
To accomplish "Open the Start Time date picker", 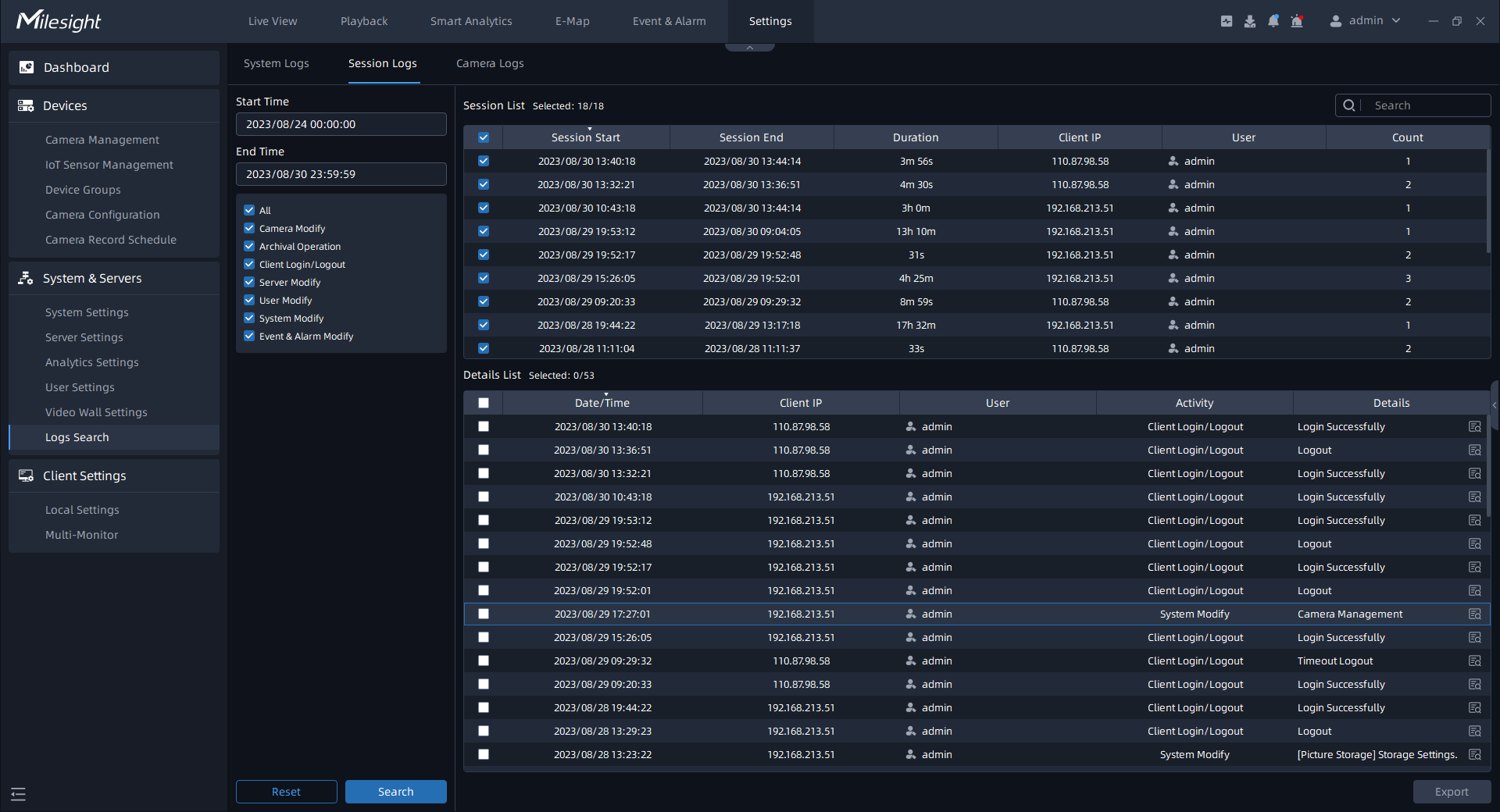I will (x=341, y=124).
